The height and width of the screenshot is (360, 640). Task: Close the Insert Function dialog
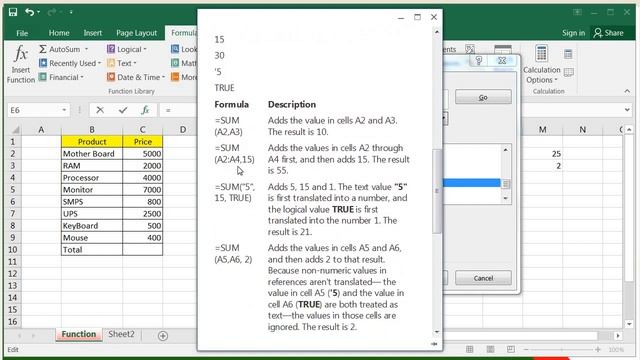502,61
